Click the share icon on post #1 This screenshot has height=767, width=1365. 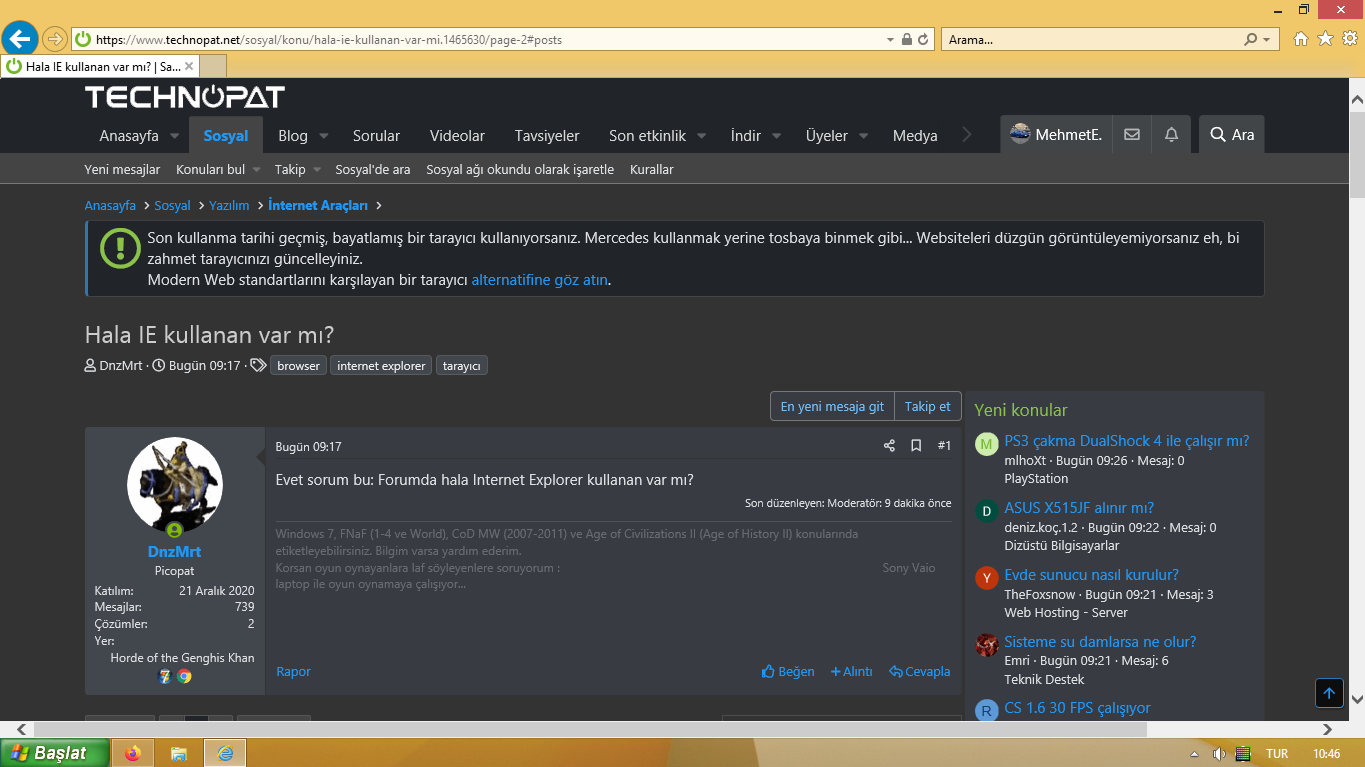pos(889,446)
